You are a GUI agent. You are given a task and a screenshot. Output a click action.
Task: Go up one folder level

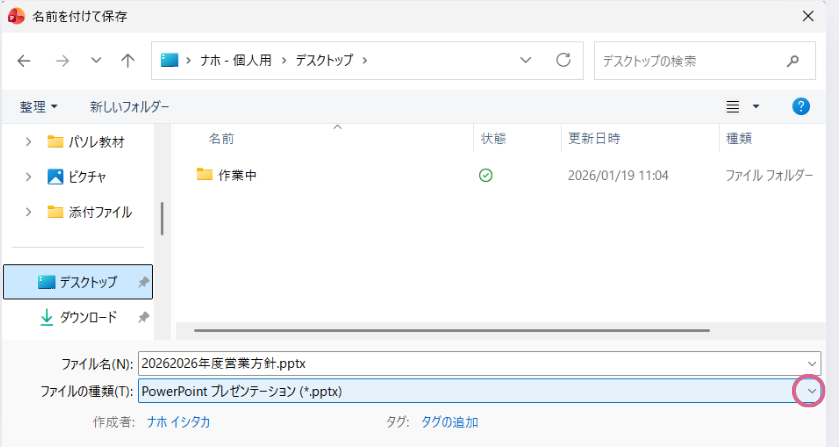(x=128, y=61)
